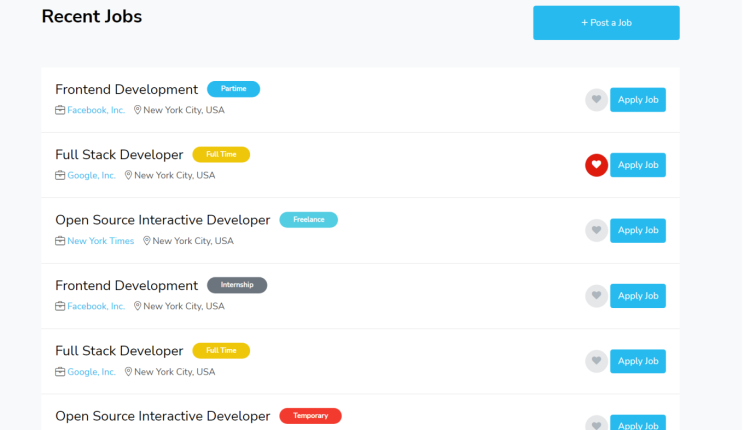Click the Full Time badge on second Full Stack Developer
The width and height of the screenshot is (750, 430).
pos(221,351)
